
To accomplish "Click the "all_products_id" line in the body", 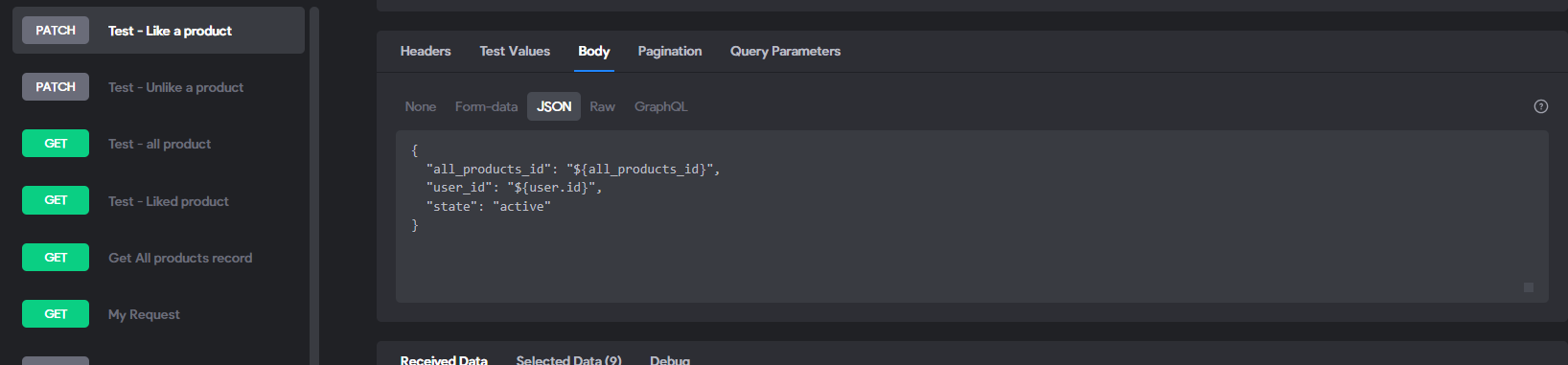I will click(x=573, y=169).
